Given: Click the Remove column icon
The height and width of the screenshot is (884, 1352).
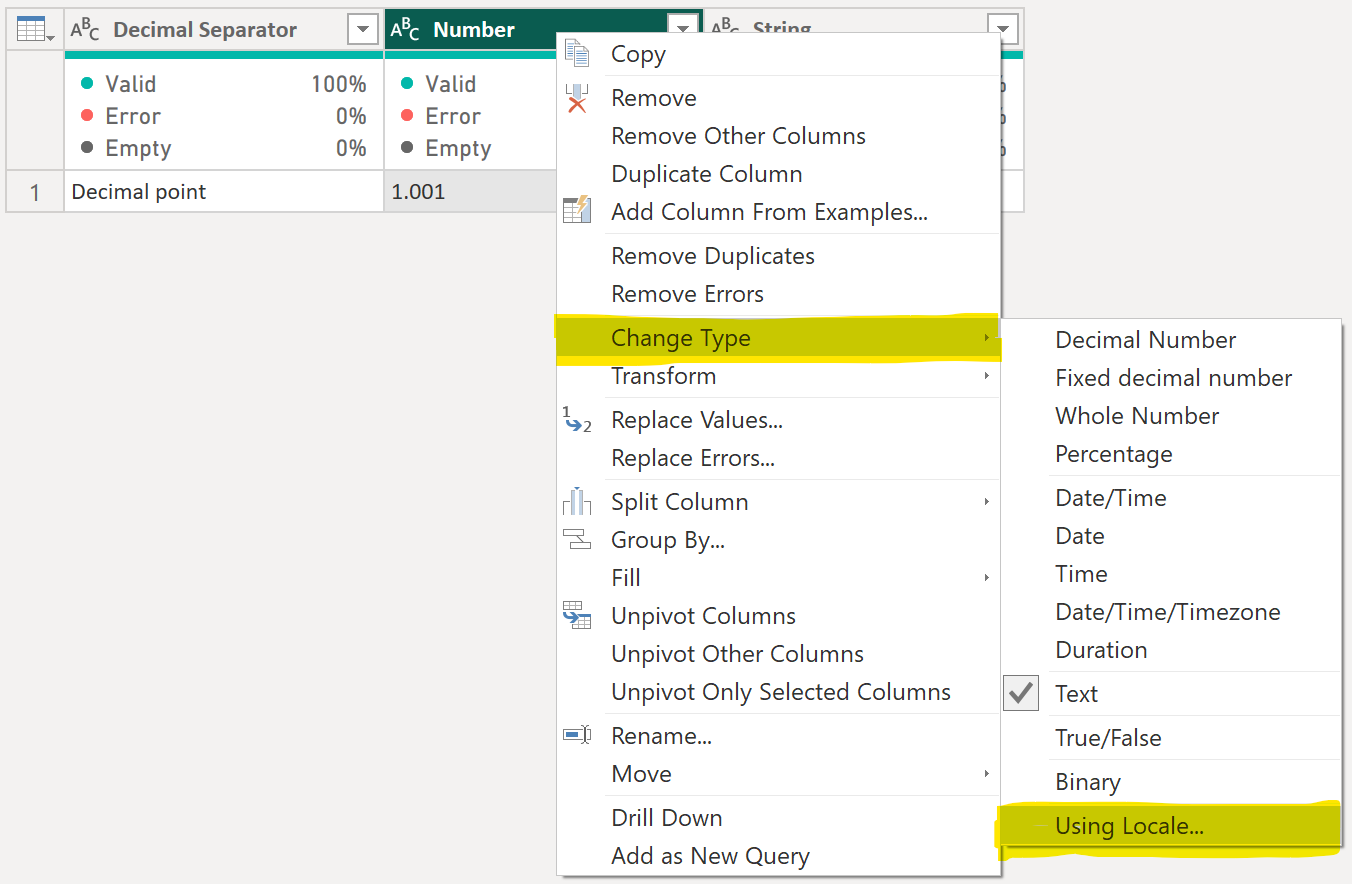Looking at the screenshot, I should [577, 98].
